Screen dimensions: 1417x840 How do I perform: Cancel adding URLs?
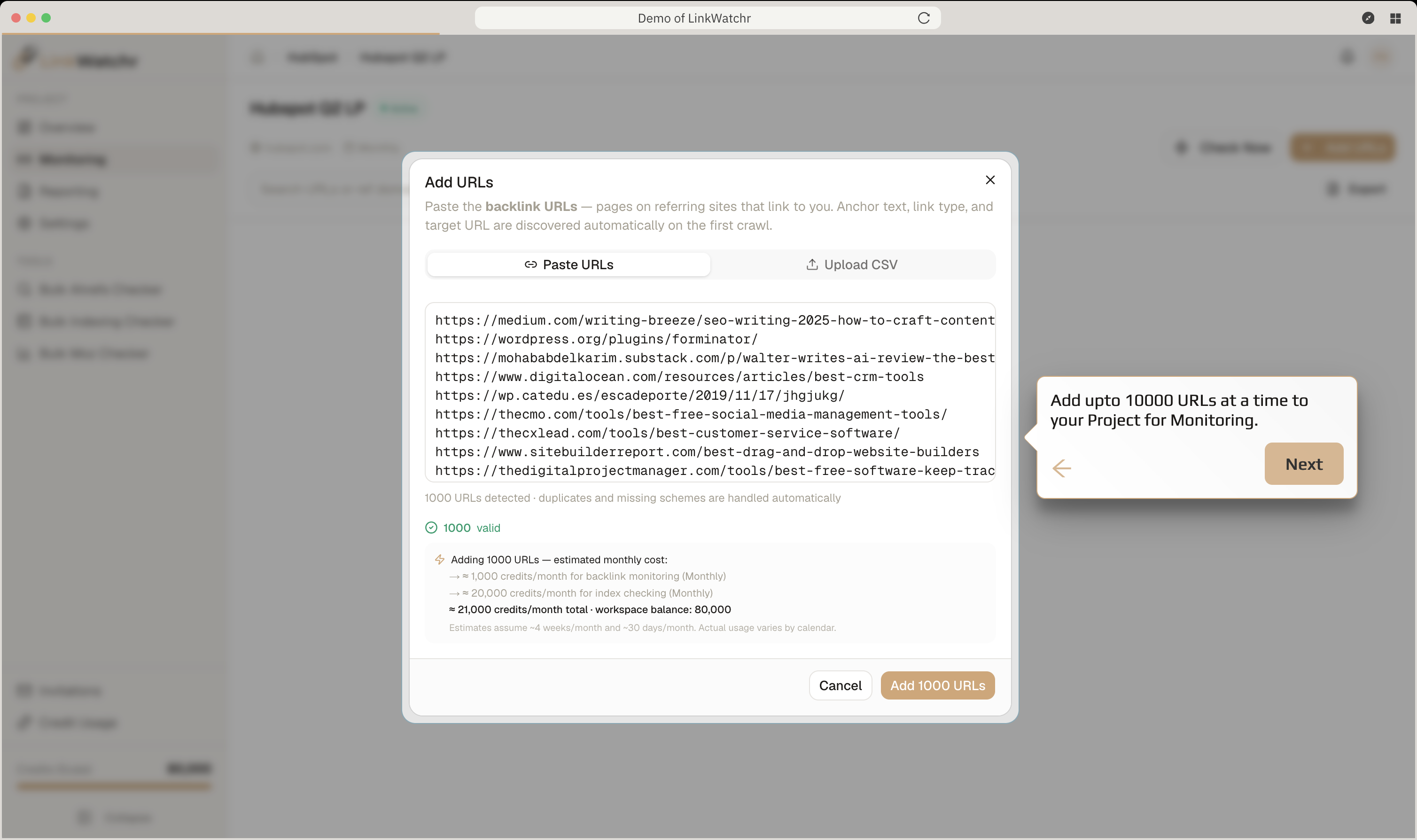coord(841,685)
